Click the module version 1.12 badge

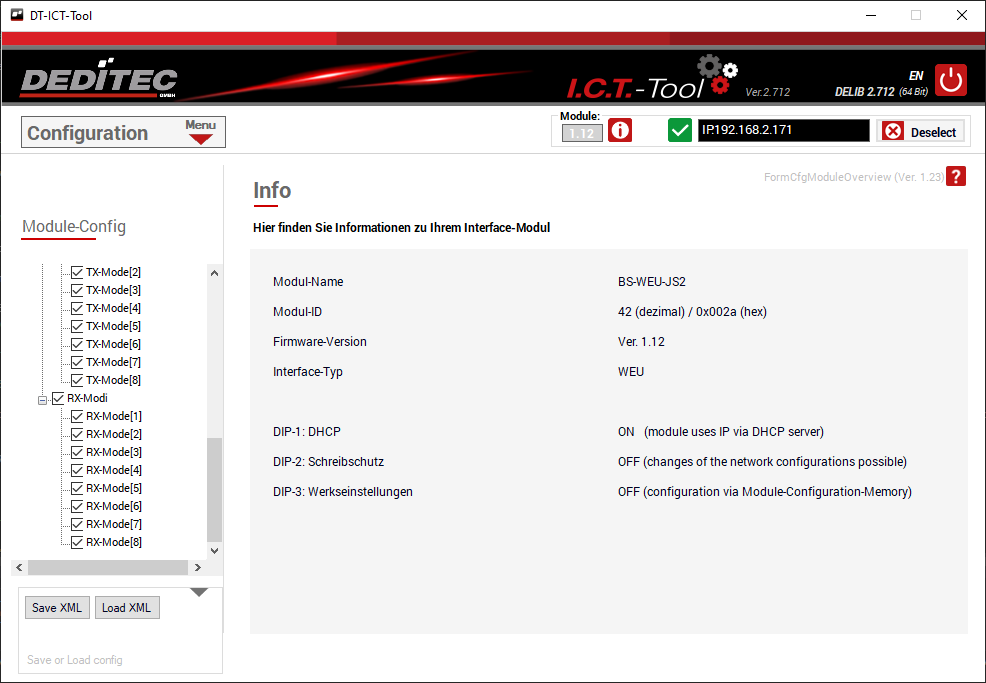point(582,133)
